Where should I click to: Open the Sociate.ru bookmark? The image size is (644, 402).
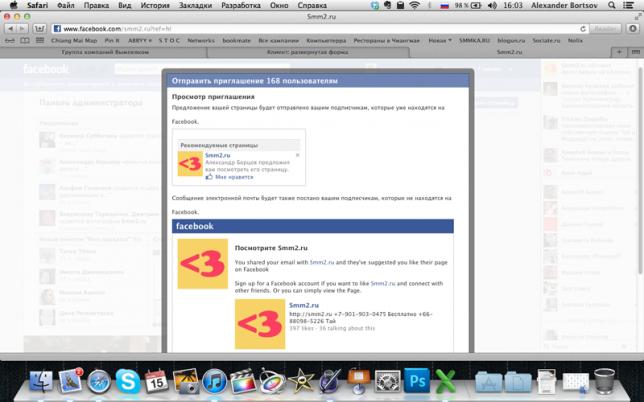click(546, 41)
